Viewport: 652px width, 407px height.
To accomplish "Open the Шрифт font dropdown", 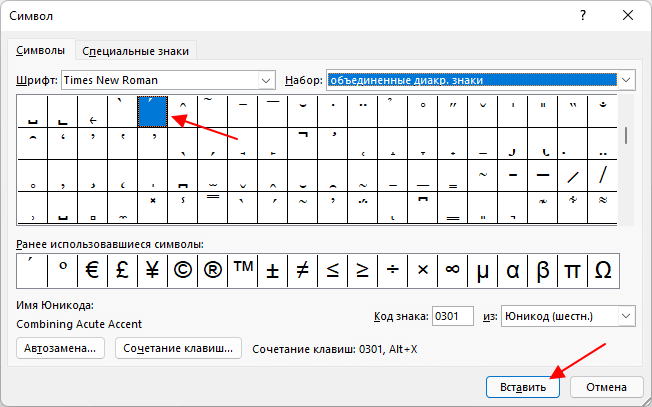I will click(x=266, y=80).
